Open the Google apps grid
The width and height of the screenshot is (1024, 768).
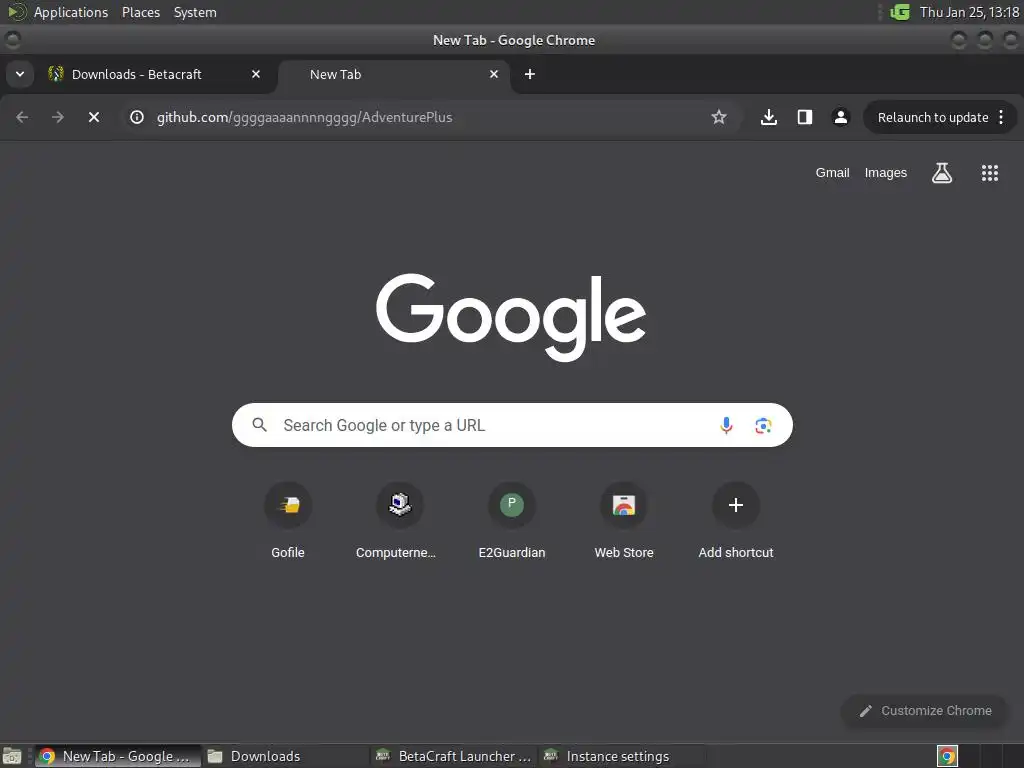(x=989, y=173)
